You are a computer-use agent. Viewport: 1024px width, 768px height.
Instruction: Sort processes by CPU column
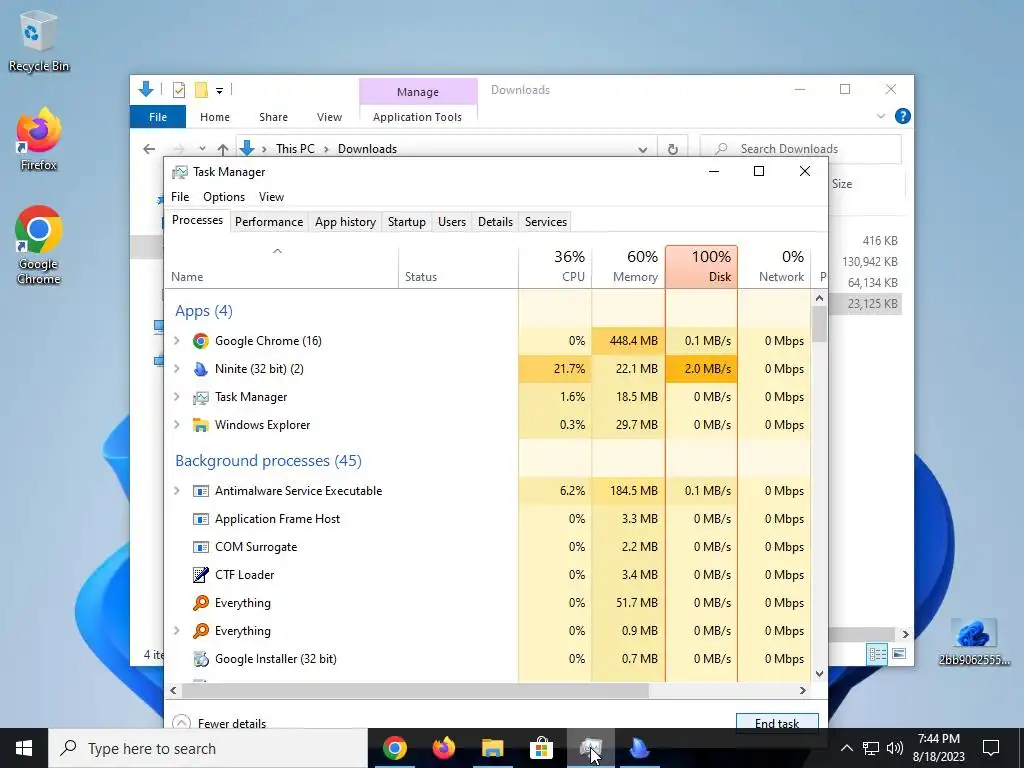[x=556, y=267]
